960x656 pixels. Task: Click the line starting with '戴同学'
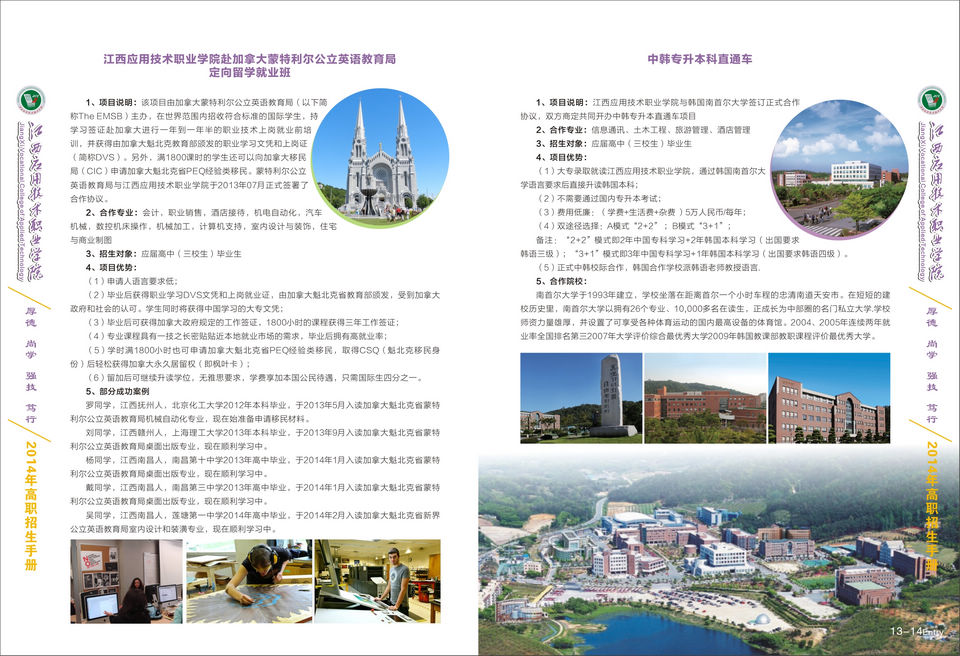tap(263, 488)
